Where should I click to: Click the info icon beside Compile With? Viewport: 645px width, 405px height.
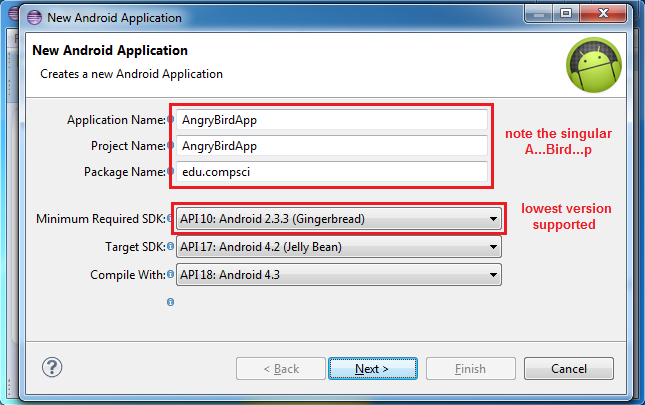[x=171, y=274]
